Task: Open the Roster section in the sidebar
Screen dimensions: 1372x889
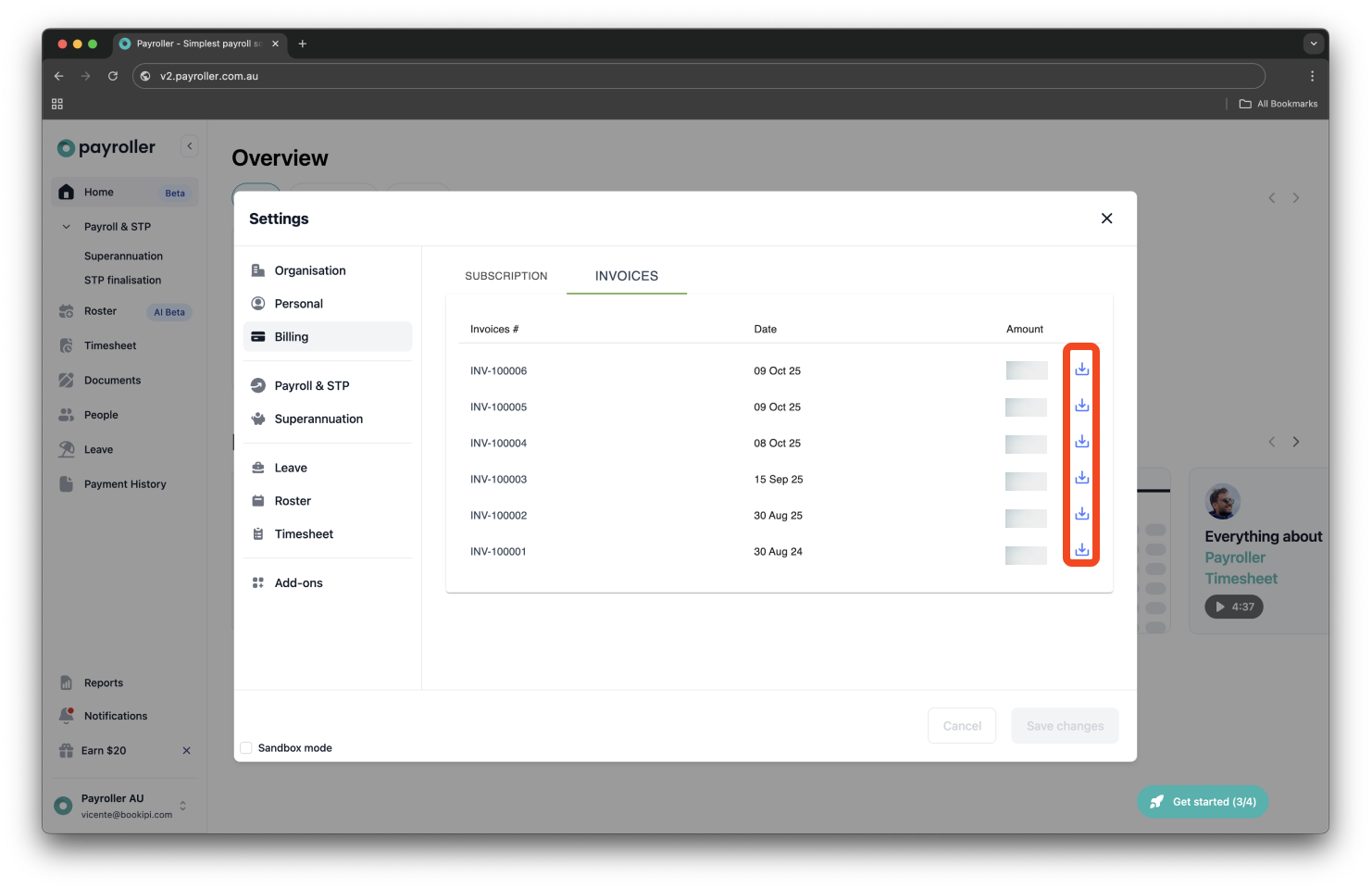Action: [98, 310]
